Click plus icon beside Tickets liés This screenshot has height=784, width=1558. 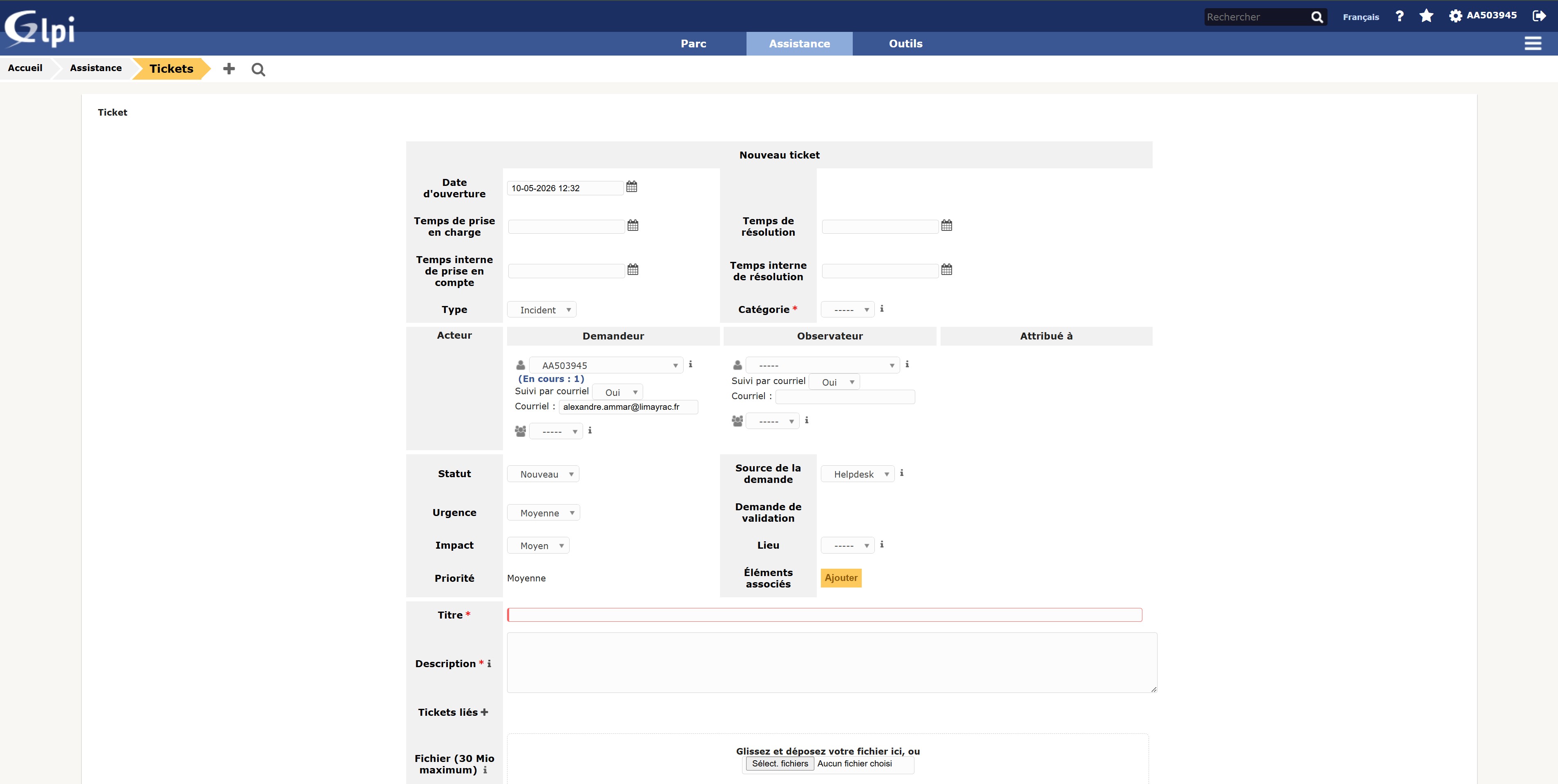click(484, 712)
